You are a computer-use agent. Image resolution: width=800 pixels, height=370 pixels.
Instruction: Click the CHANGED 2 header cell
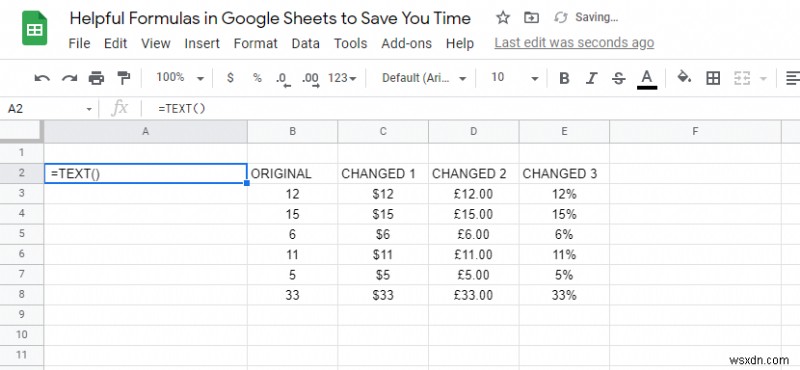(x=473, y=174)
